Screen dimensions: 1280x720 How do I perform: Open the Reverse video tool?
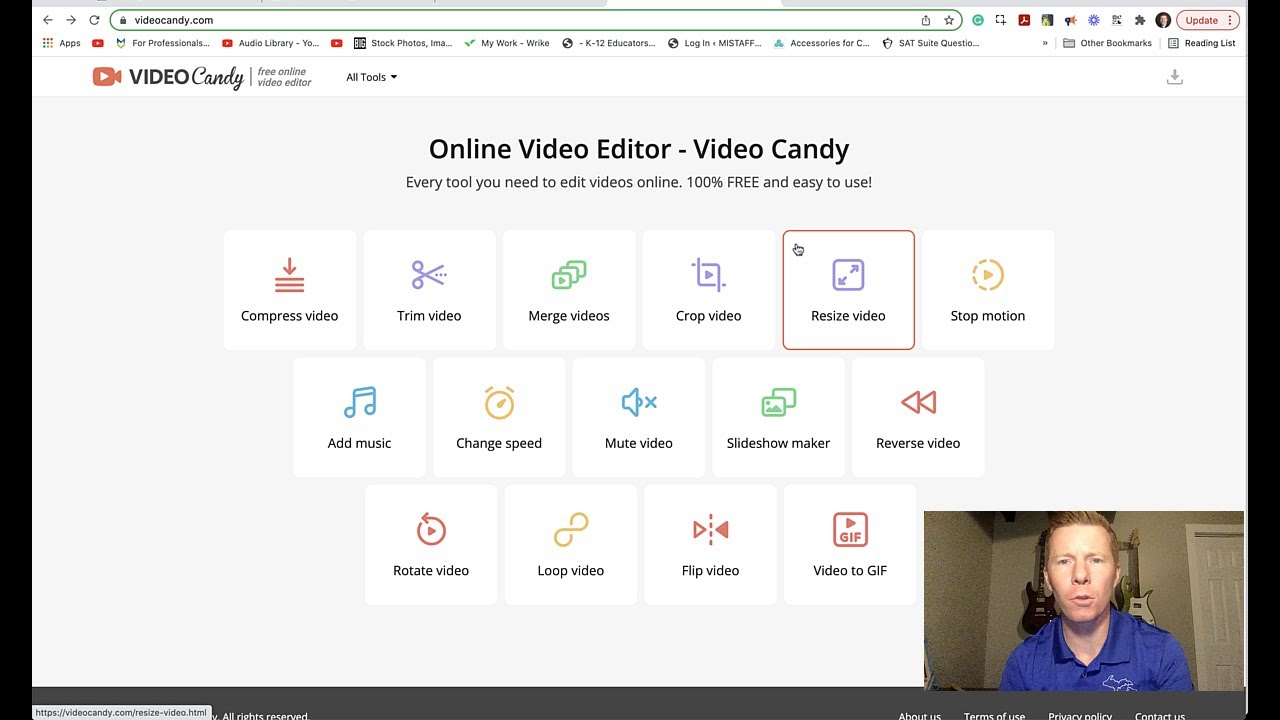[918, 417]
